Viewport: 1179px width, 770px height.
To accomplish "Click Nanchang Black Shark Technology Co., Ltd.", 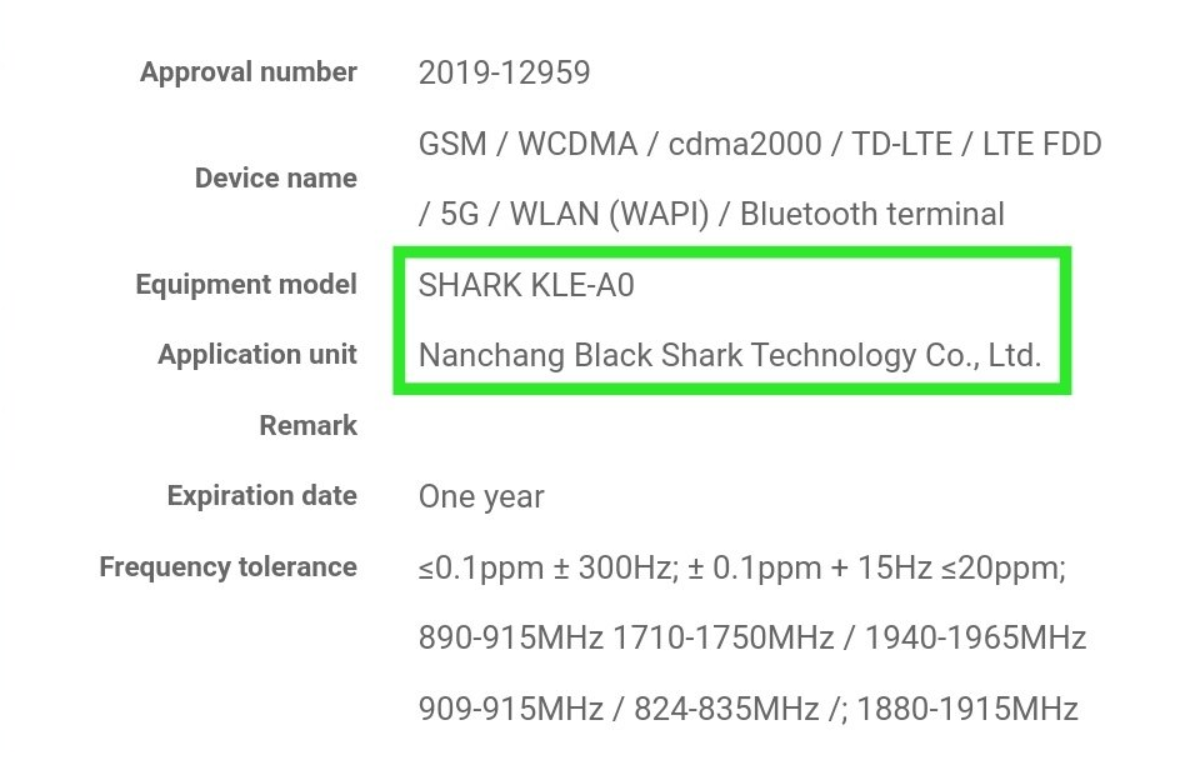I will [x=729, y=355].
